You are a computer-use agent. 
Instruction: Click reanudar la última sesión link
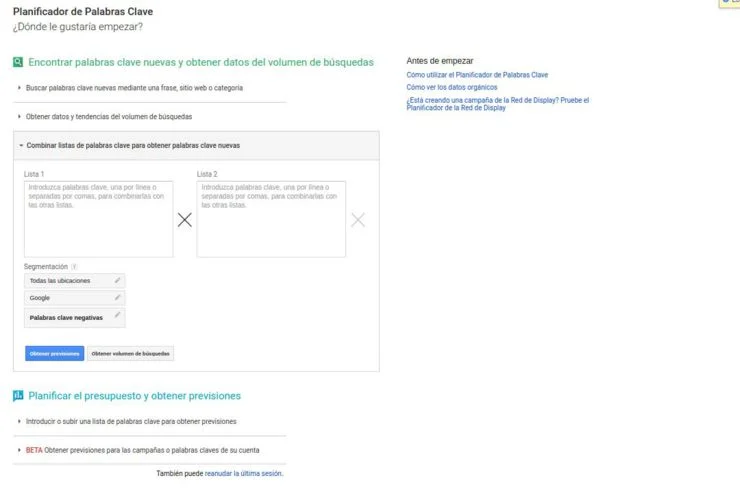point(243,473)
